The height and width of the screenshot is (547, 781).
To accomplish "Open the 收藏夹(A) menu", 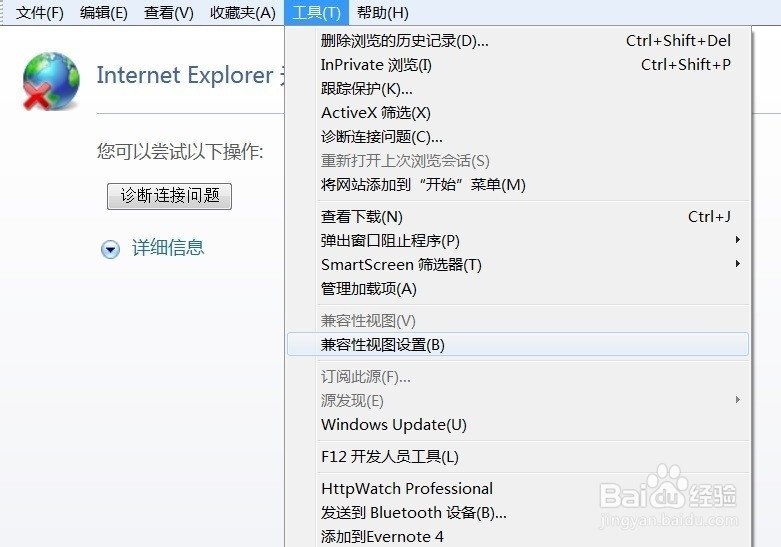I will pos(243,12).
